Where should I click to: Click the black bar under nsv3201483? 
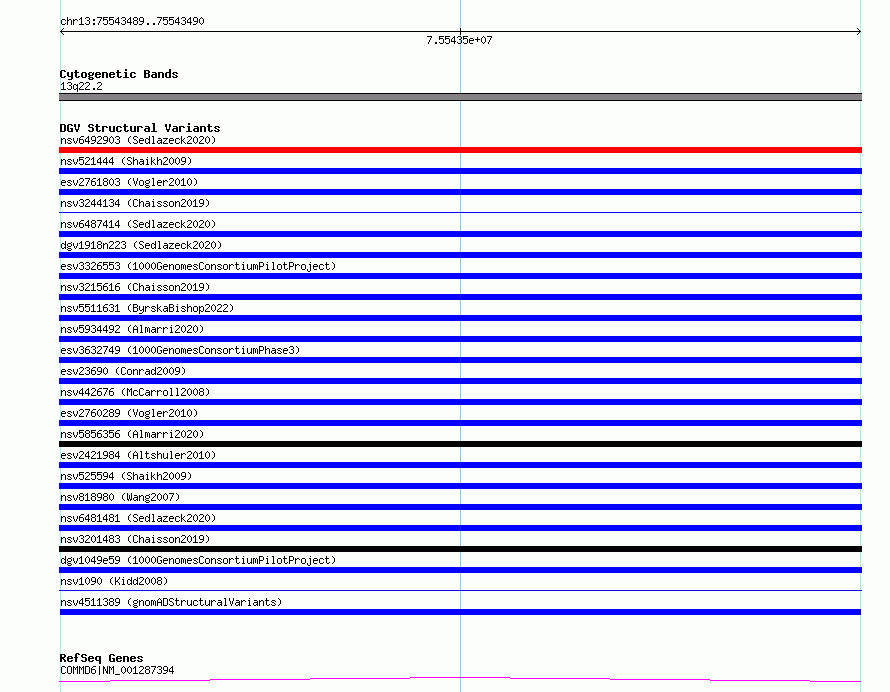pos(460,549)
